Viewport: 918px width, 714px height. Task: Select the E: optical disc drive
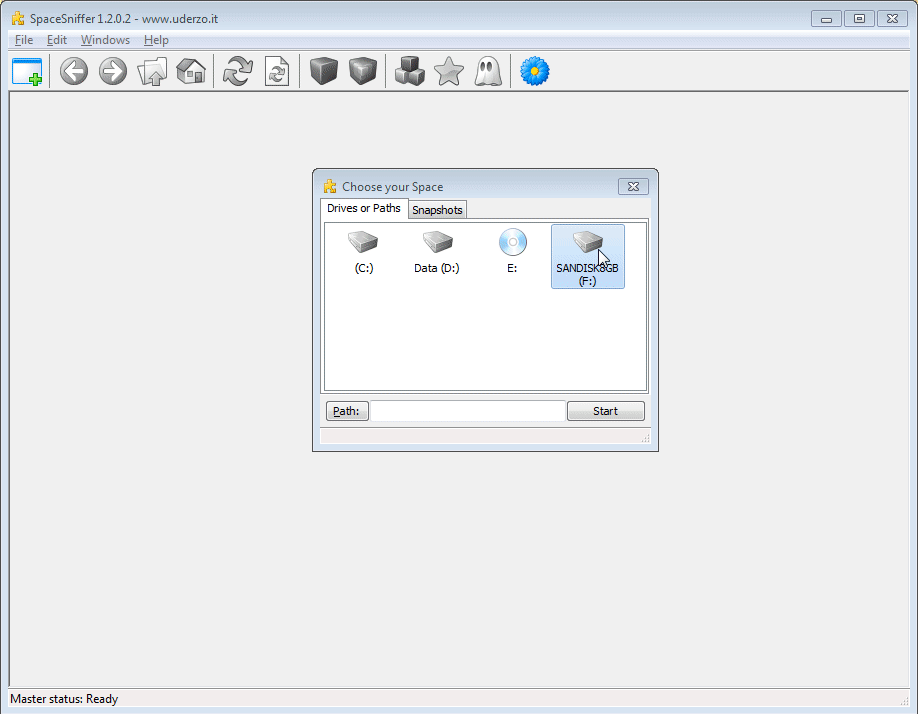(512, 254)
